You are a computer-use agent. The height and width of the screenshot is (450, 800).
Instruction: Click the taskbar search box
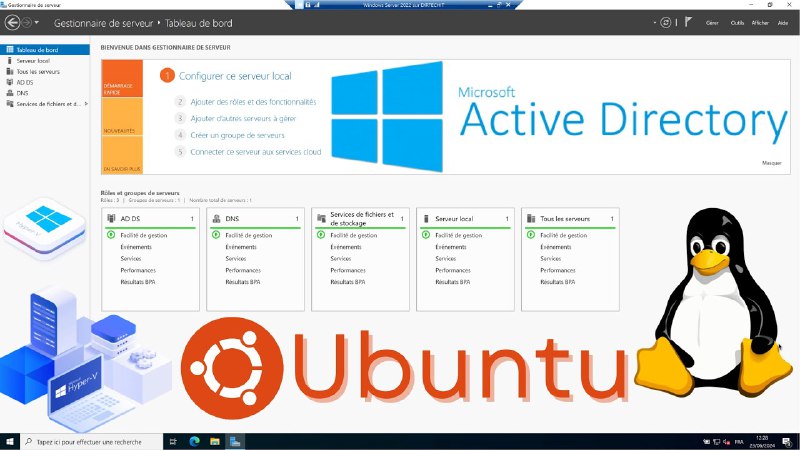click(92, 442)
